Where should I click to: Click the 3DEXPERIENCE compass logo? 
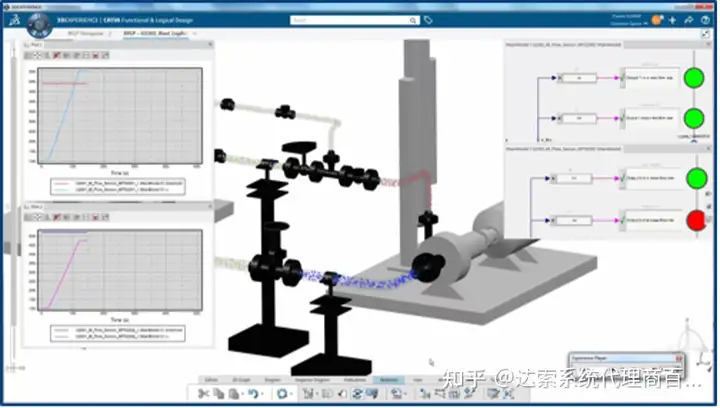(x=15, y=19)
